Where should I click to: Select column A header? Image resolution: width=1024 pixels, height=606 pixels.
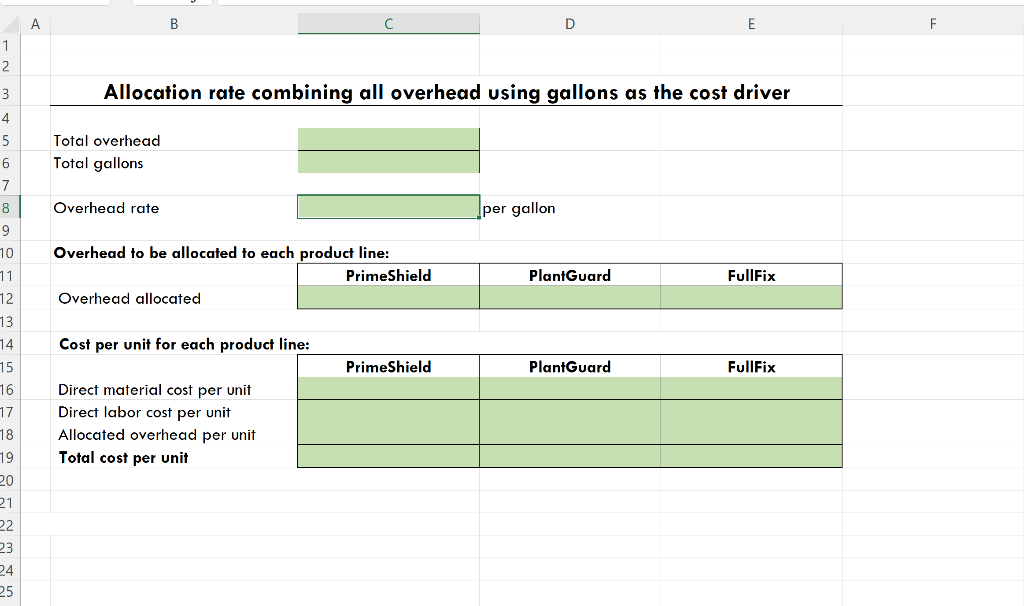click(35, 24)
